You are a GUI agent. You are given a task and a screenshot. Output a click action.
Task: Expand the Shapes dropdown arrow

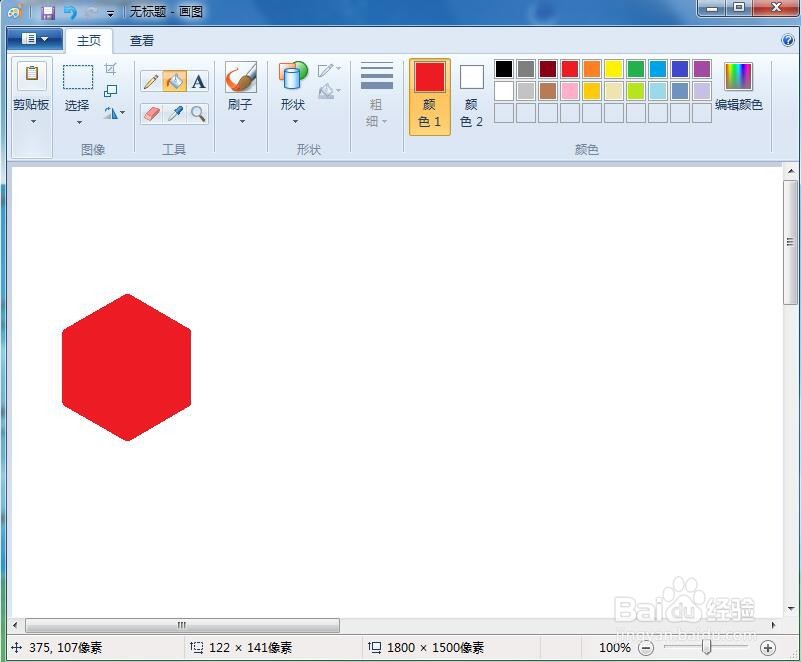tap(295, 122)
